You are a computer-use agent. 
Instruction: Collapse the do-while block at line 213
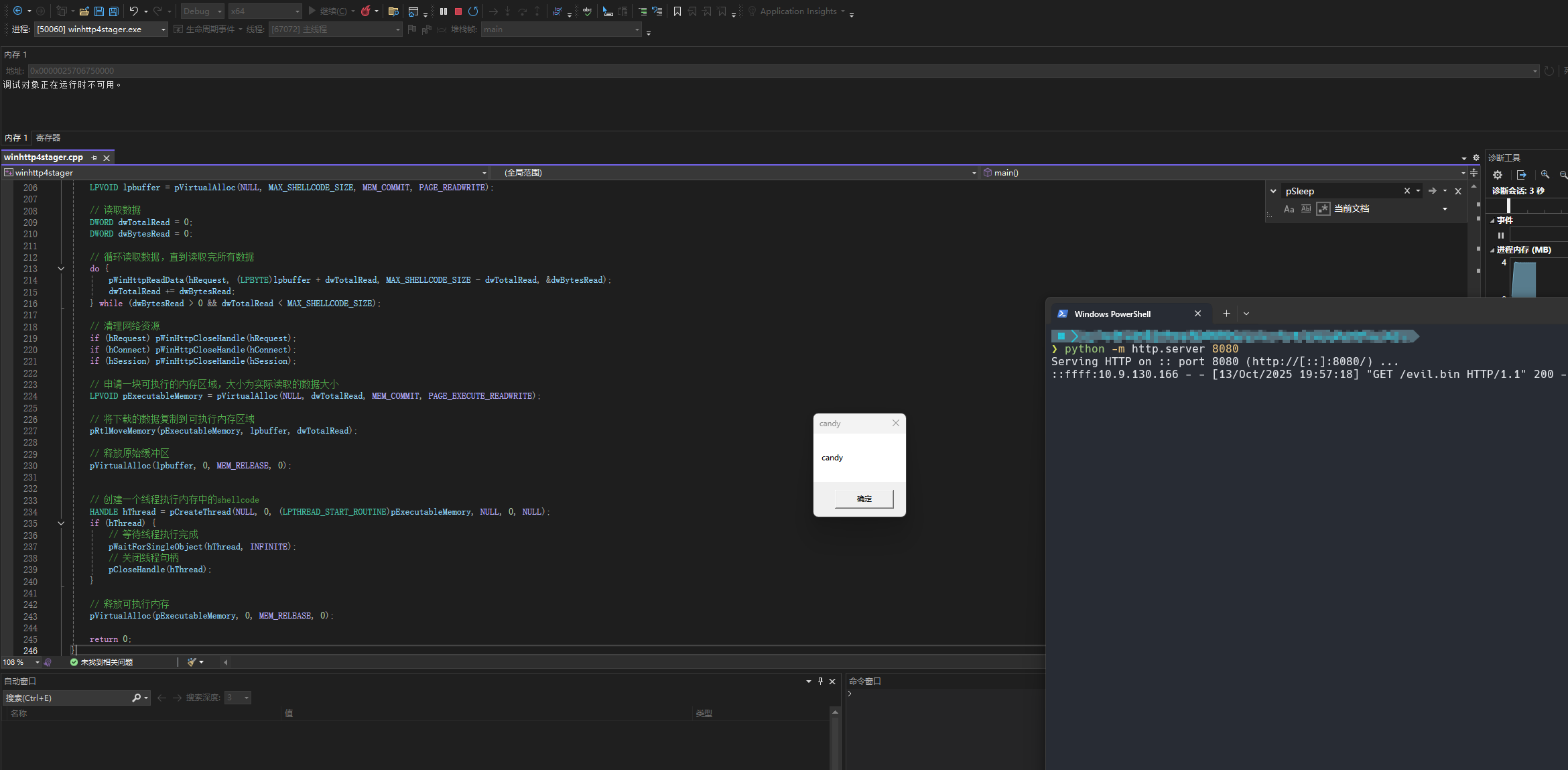(x=61, y=269)
